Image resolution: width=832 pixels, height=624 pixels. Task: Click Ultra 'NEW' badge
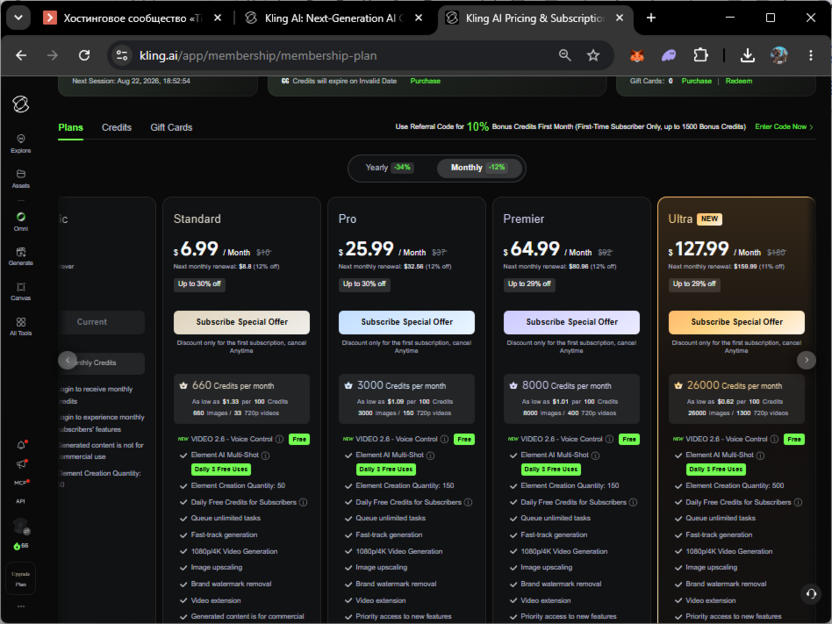click(709, 219)
